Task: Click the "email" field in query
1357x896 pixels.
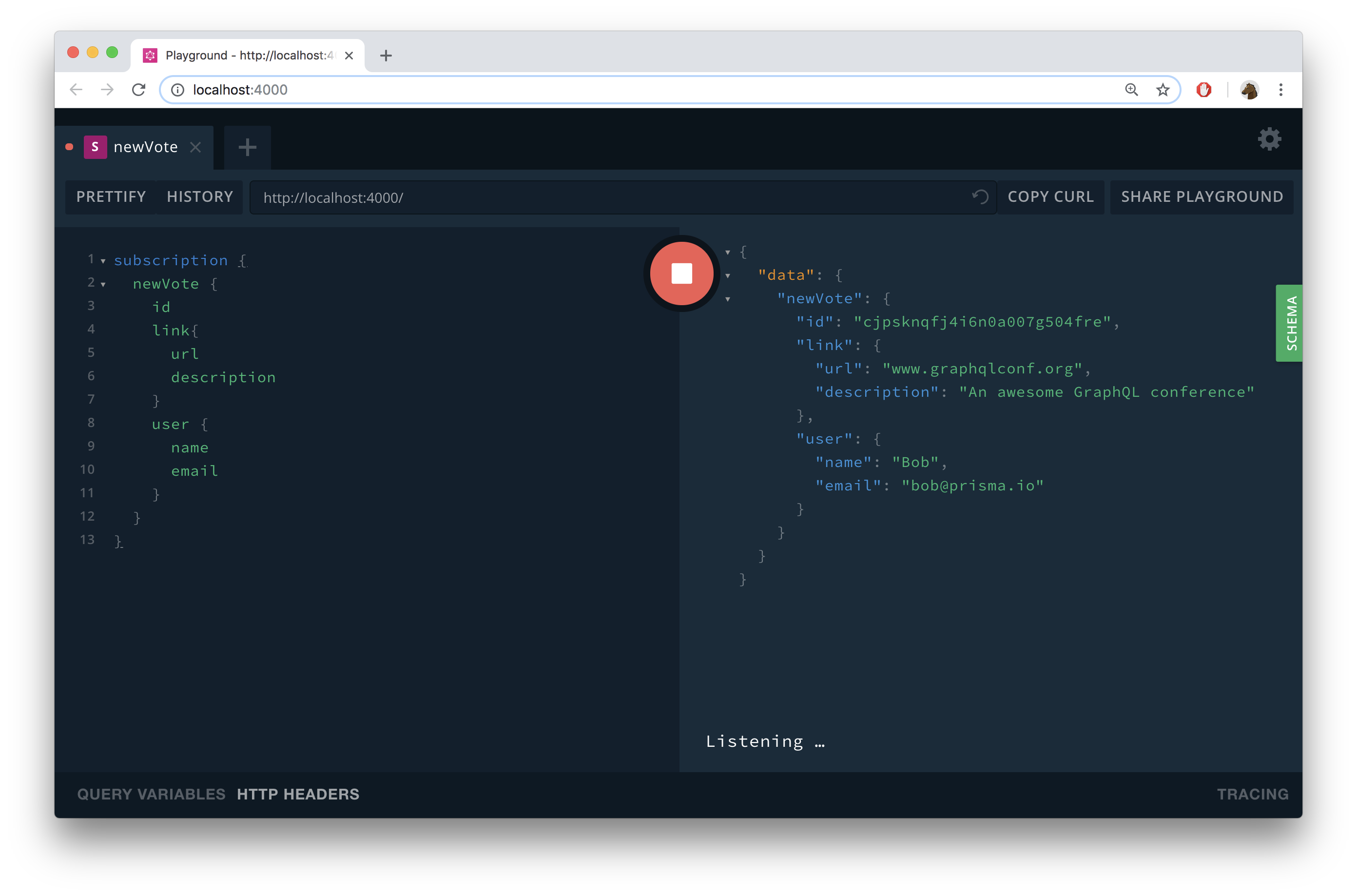Action: pos(195,471)
